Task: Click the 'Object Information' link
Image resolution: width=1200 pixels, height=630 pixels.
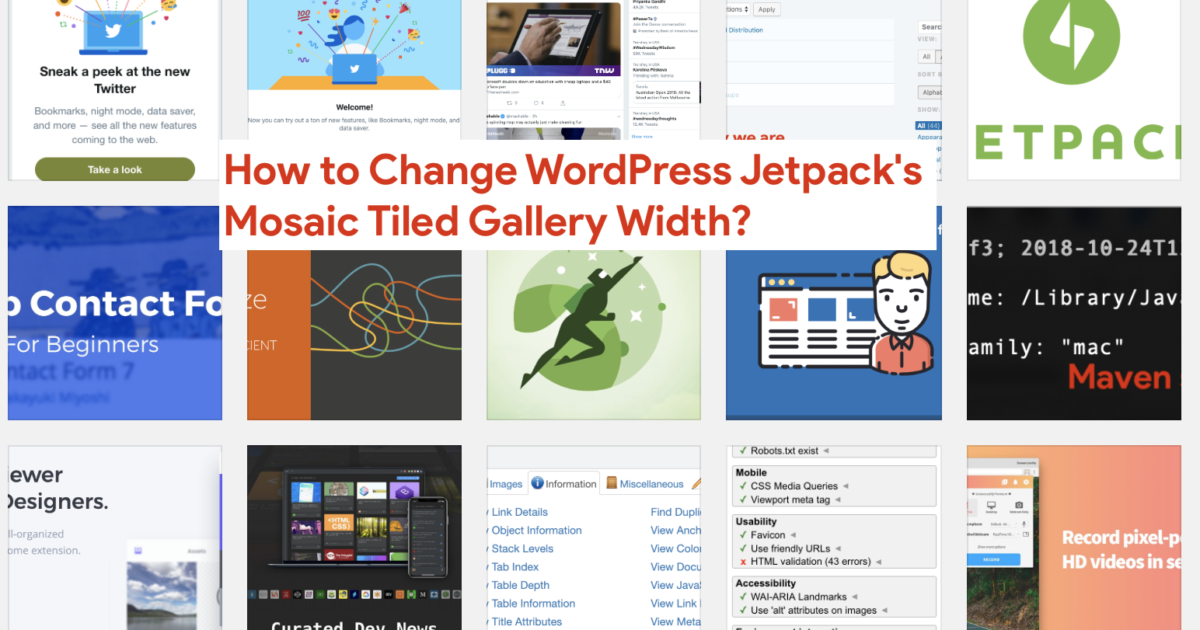Action: coord(536,530)
